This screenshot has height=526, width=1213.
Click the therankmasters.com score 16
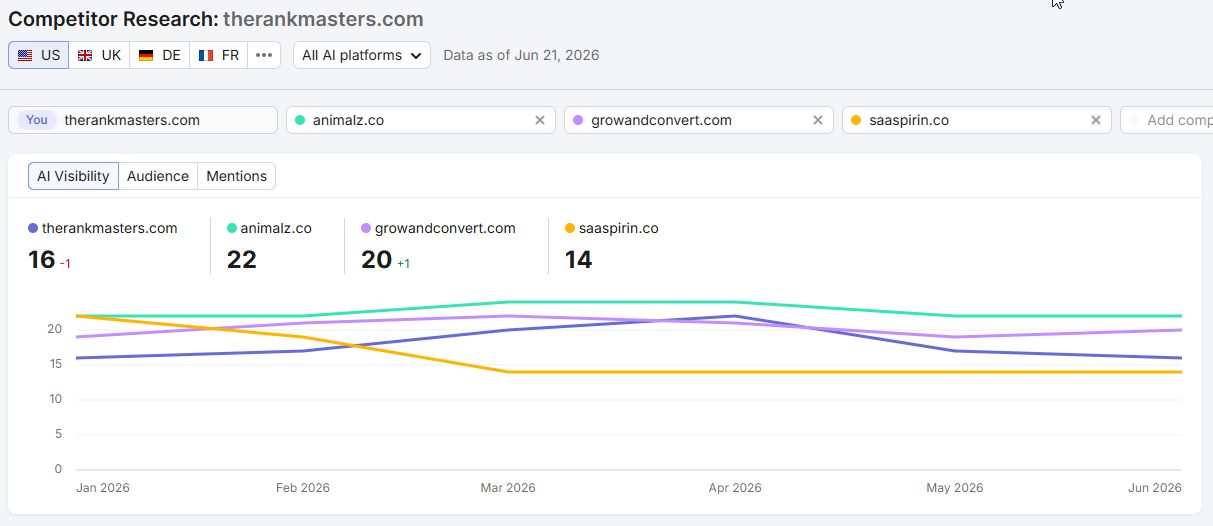coord(42,260)
